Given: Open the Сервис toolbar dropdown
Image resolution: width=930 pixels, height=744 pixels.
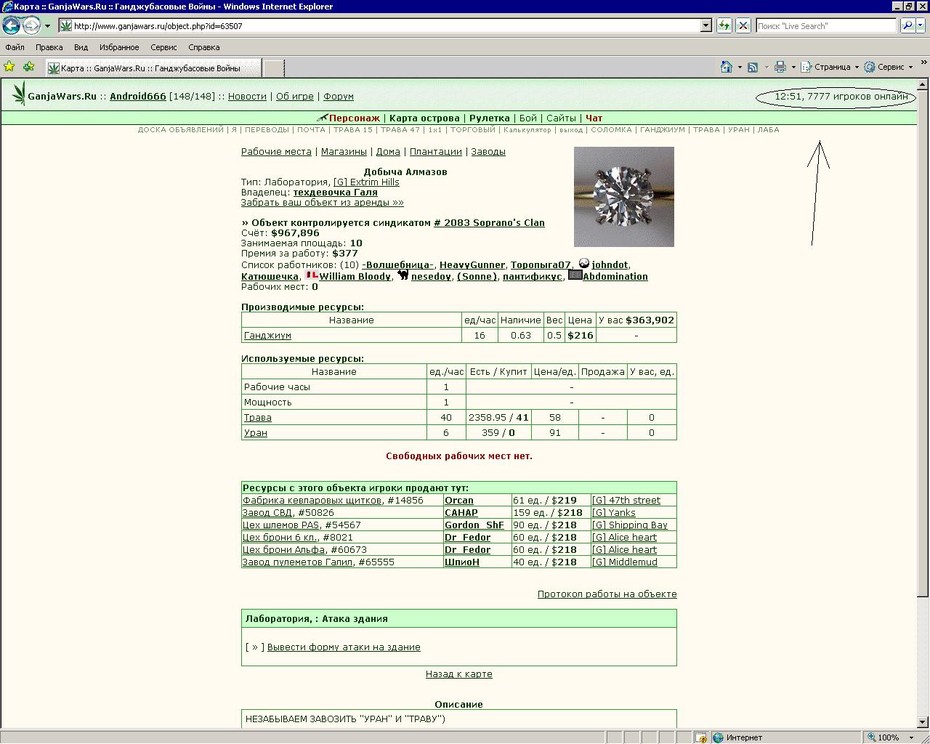Looking at the screenshot, I should coord(888,67).
